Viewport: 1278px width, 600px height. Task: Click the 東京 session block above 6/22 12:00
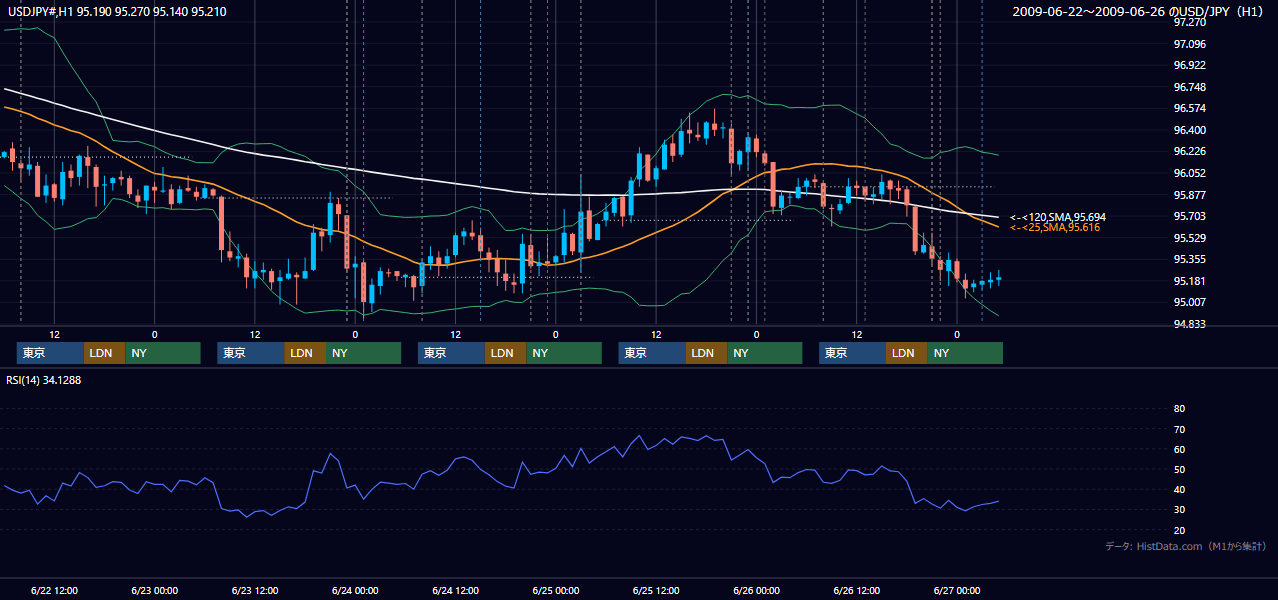pyautogui.click(x=51, y=353)
